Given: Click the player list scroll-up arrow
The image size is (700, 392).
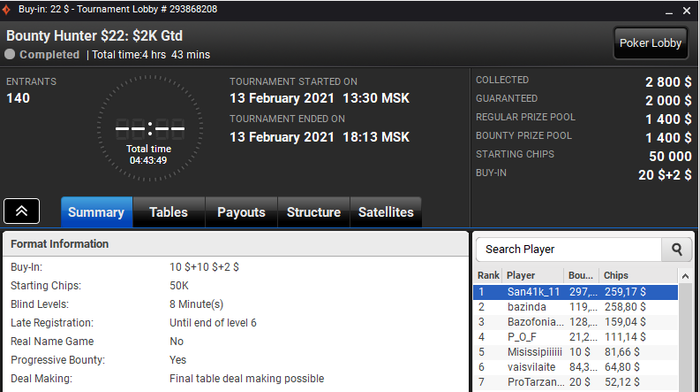Looking at the screenshot, I should pos(685,276).
